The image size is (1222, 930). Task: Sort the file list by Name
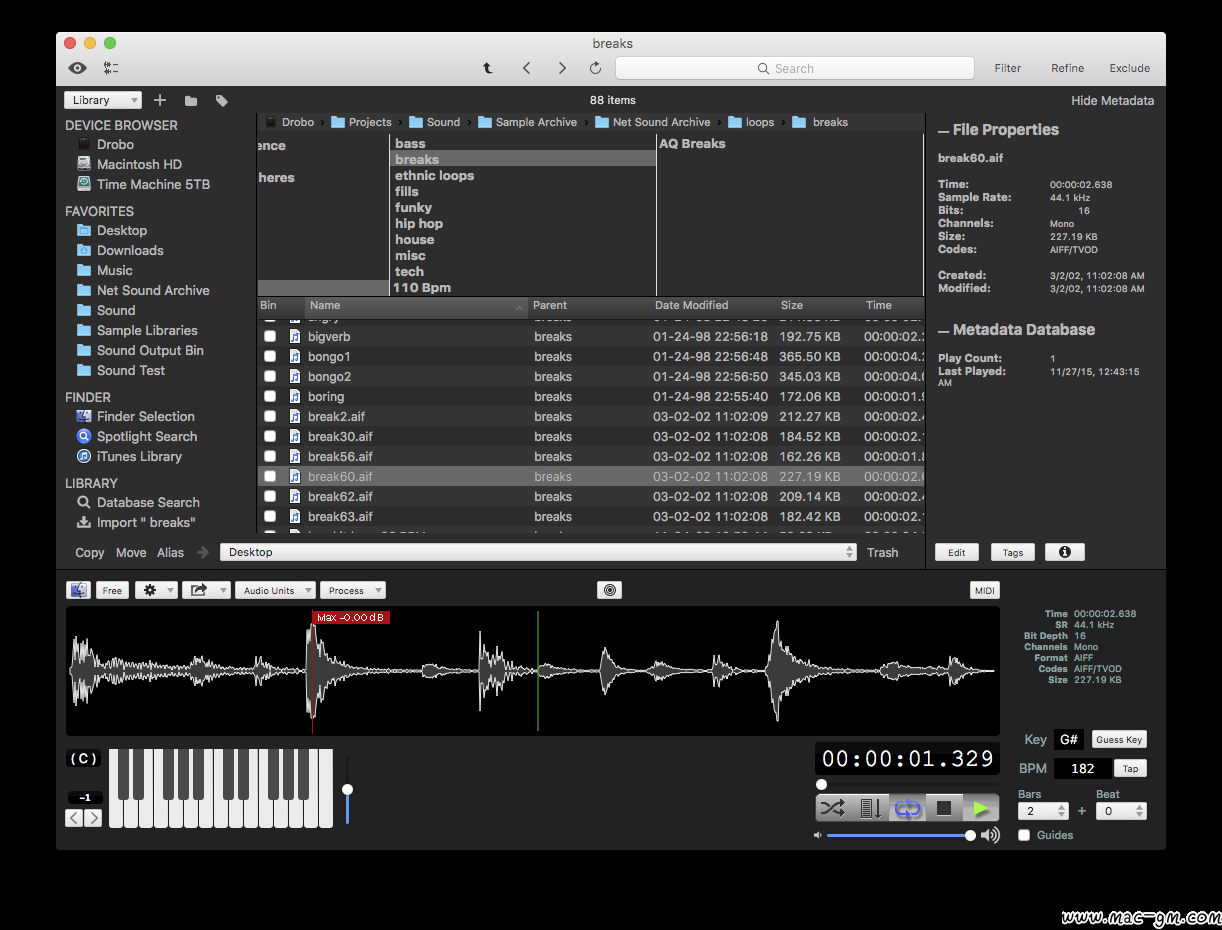click(x=416, y=305)
